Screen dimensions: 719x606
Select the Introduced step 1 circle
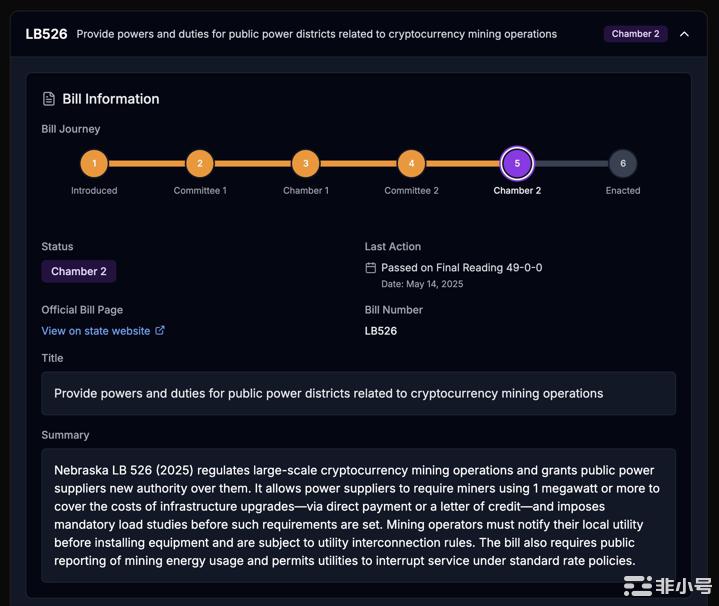coord(94,163)
